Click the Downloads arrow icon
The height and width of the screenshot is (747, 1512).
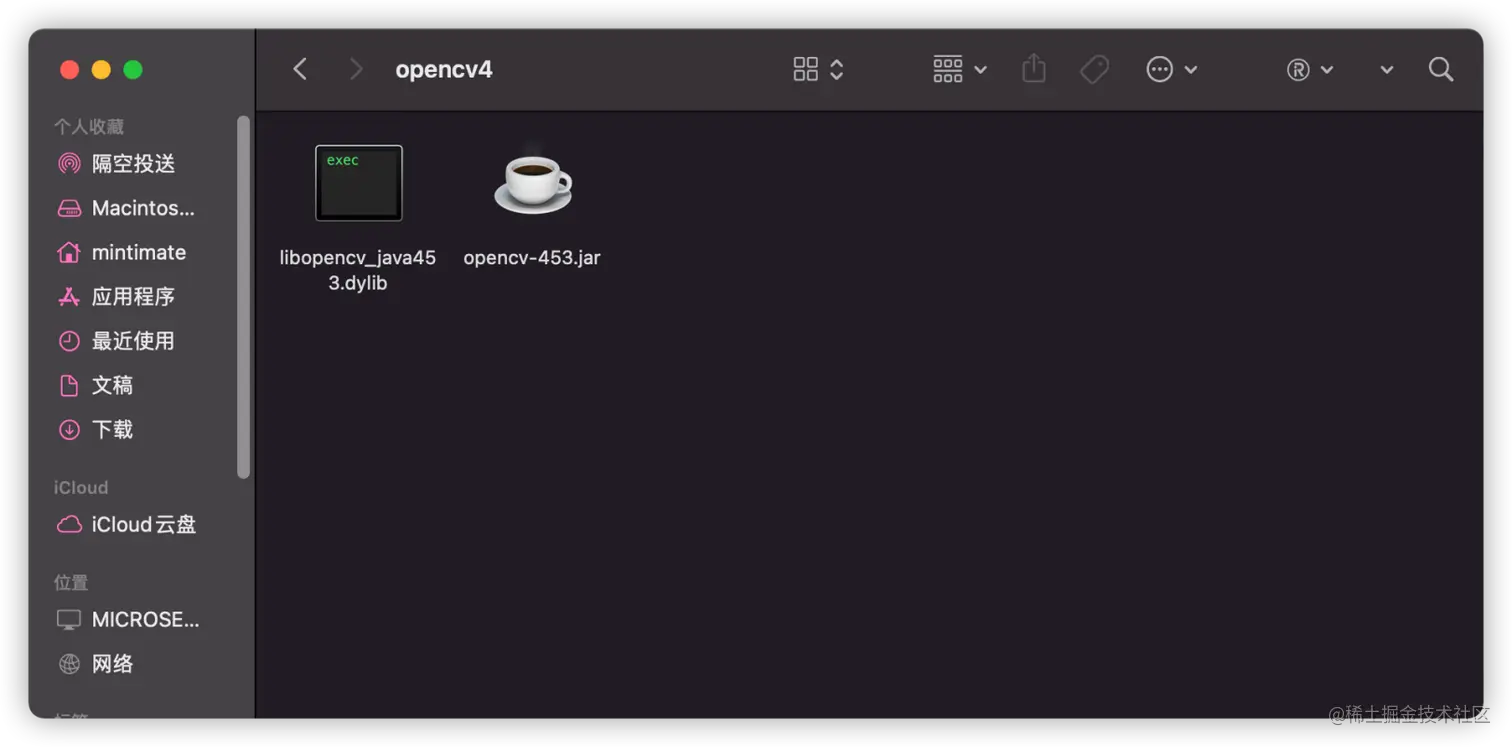pos(69,429)
